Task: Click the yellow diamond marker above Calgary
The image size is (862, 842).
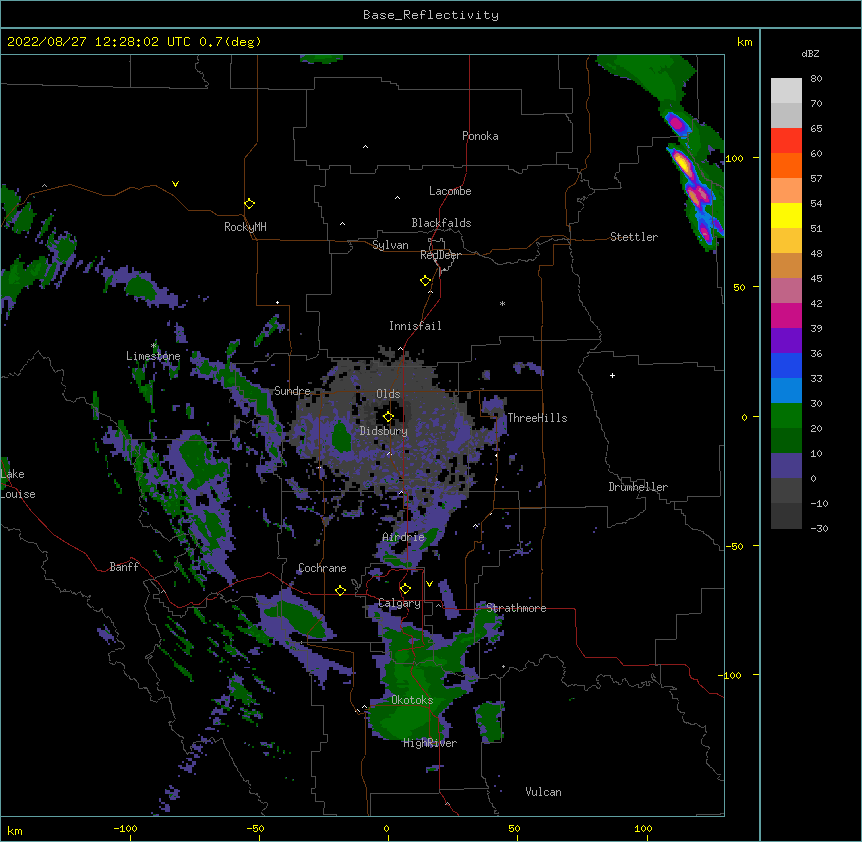Action: point(405,589)
